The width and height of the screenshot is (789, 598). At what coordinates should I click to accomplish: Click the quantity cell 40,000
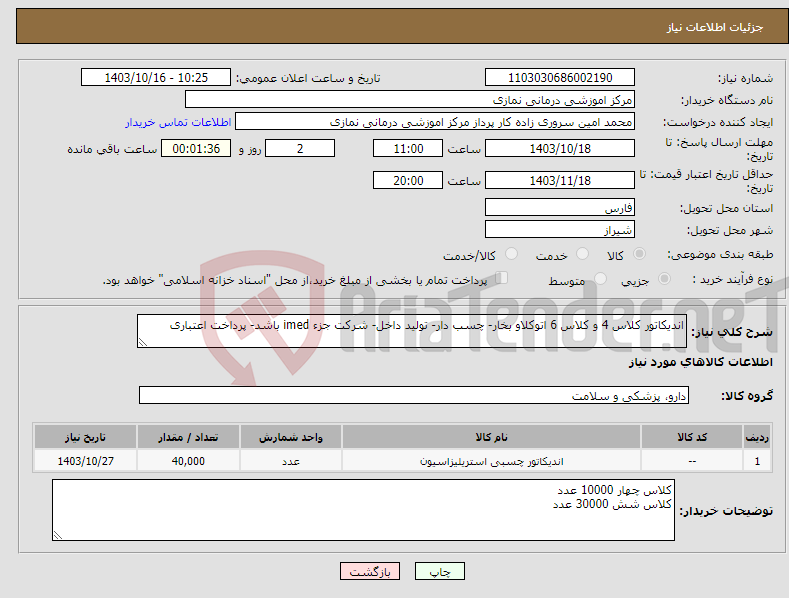[188, 461]
